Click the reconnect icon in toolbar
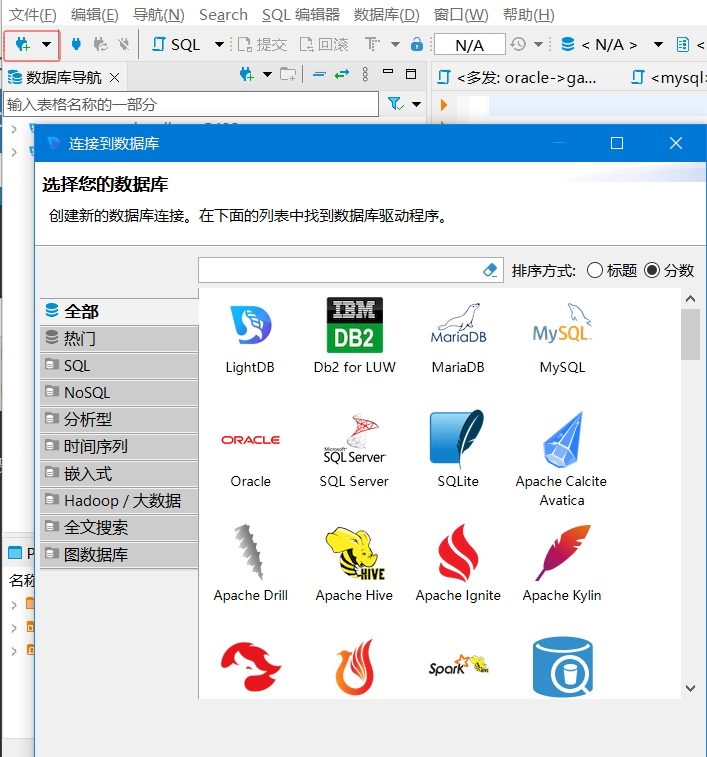 [x=100, y=44]
